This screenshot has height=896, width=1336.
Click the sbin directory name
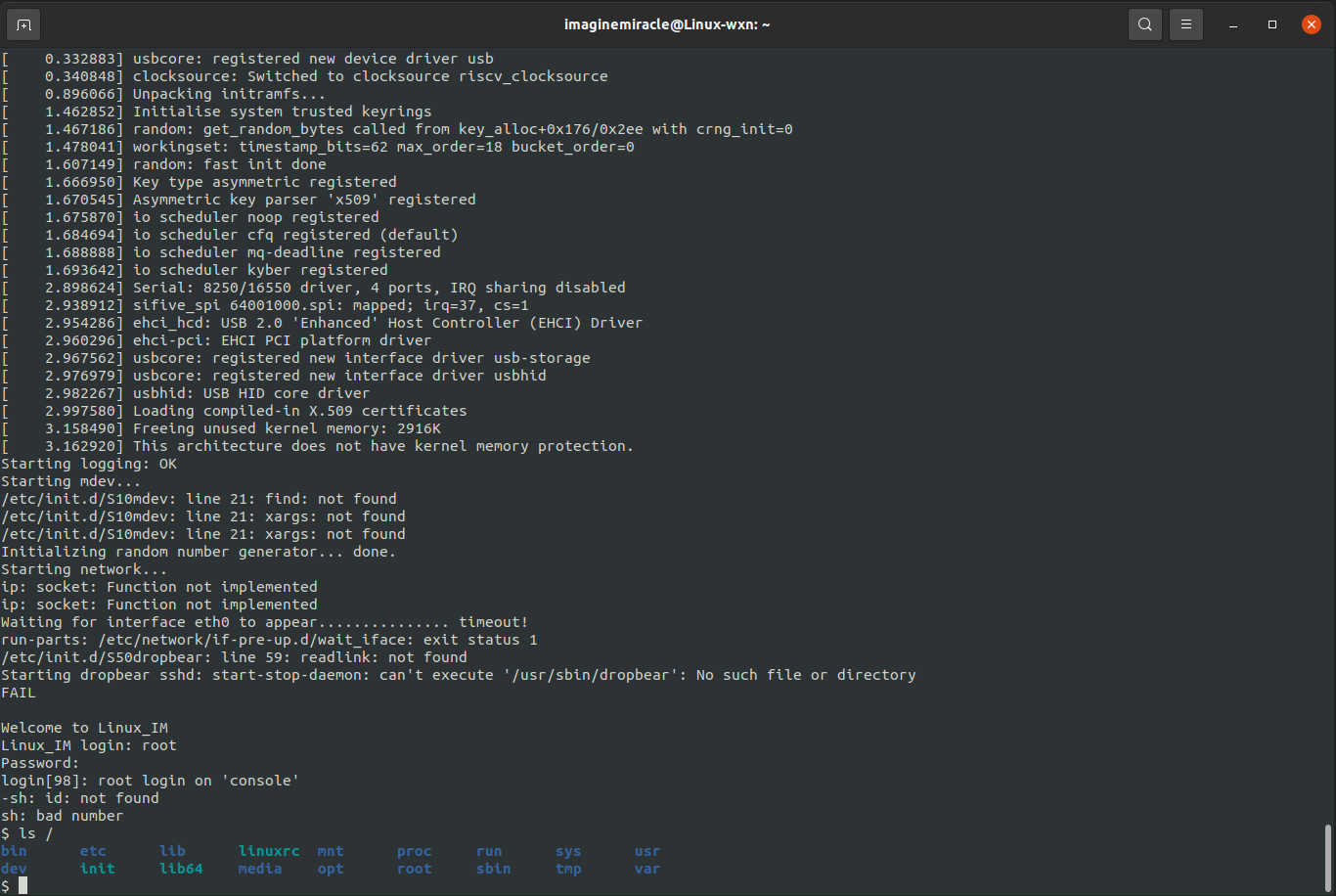click(493, 868)
